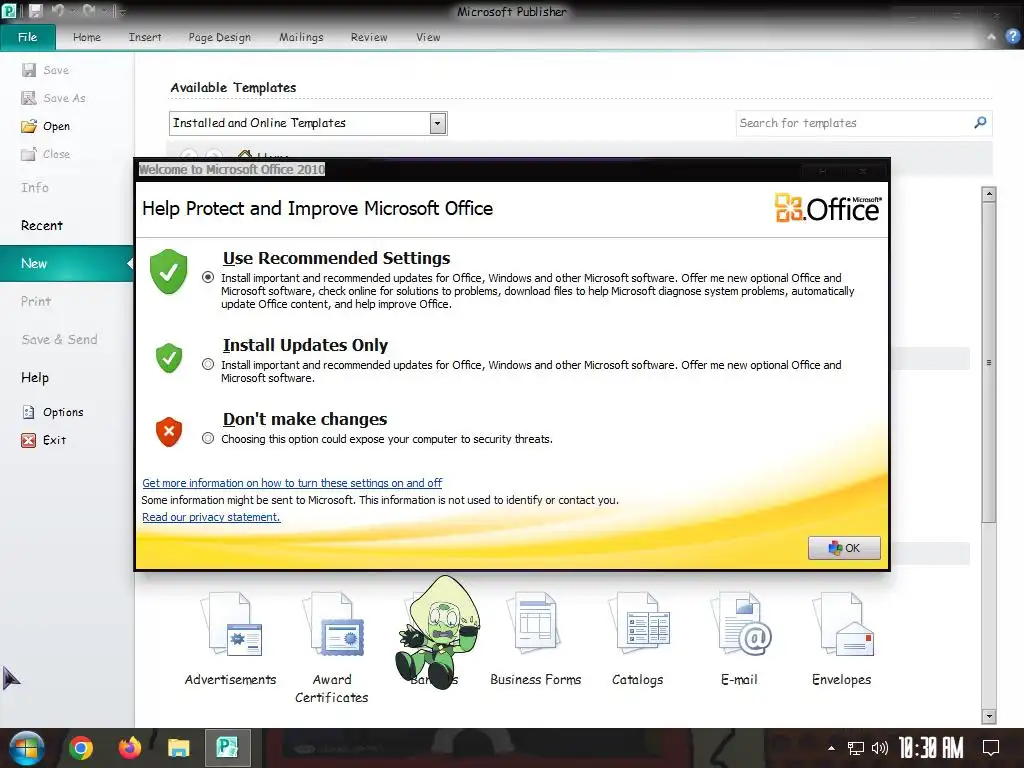
Task: Select Help in the Backstage menu
Action: (x=35, y=377)
